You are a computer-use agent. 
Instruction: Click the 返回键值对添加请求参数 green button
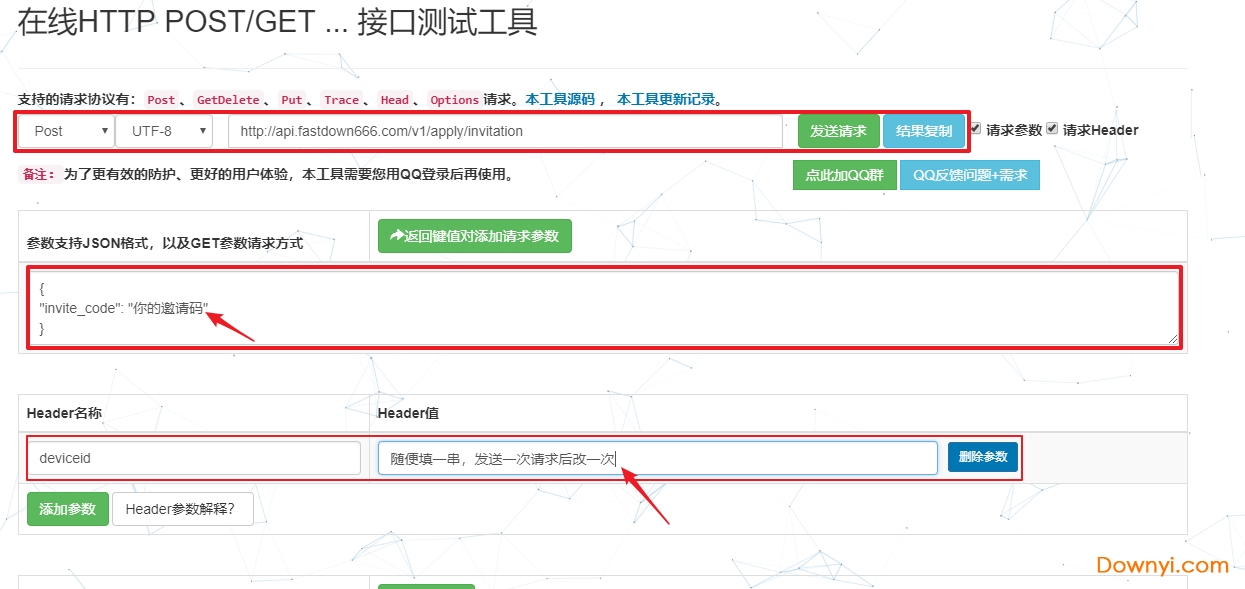pyautogui.click(x=474, y=235)
